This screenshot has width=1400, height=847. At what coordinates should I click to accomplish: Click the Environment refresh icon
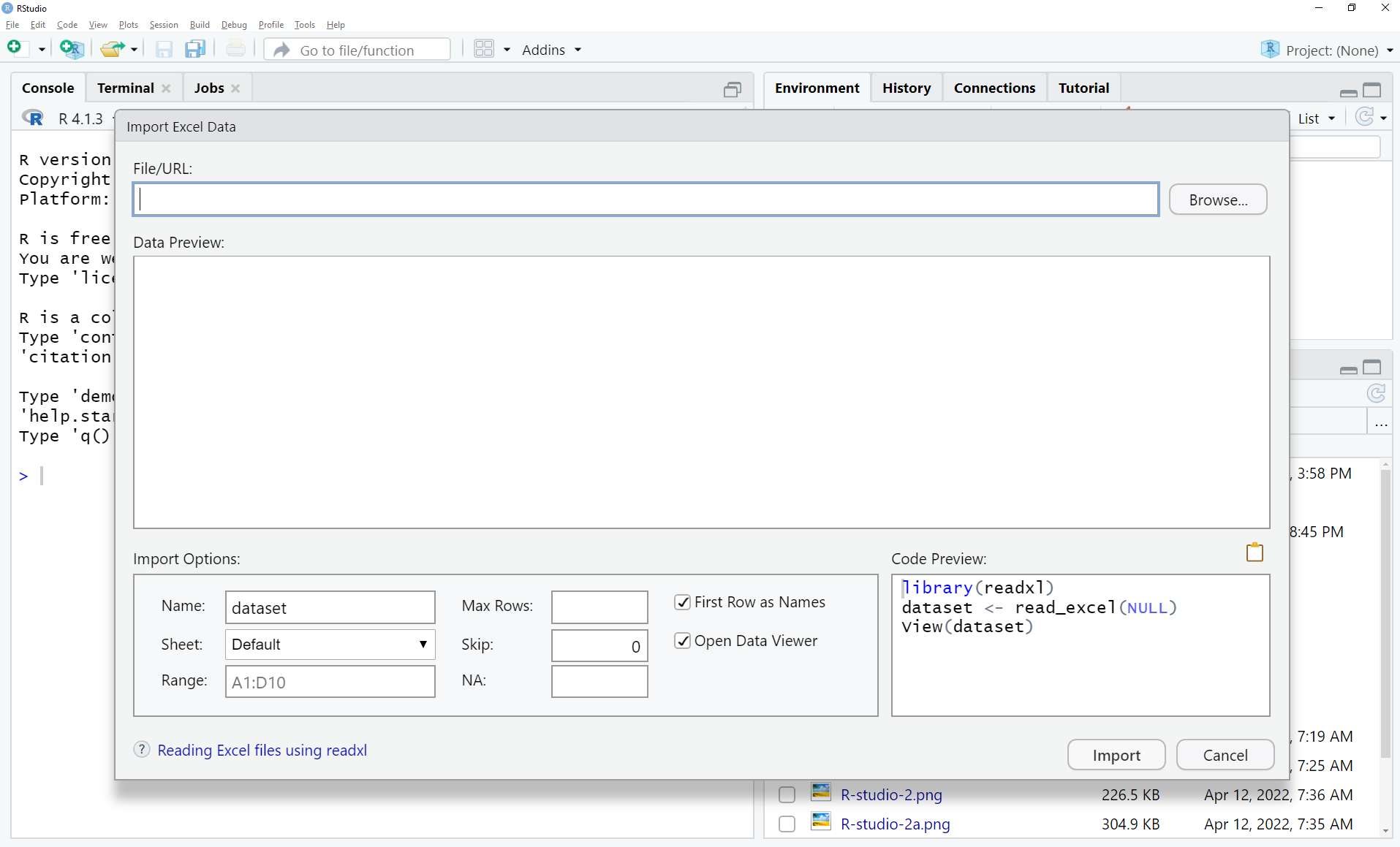pyautogui.click(x=1364, y=117)
